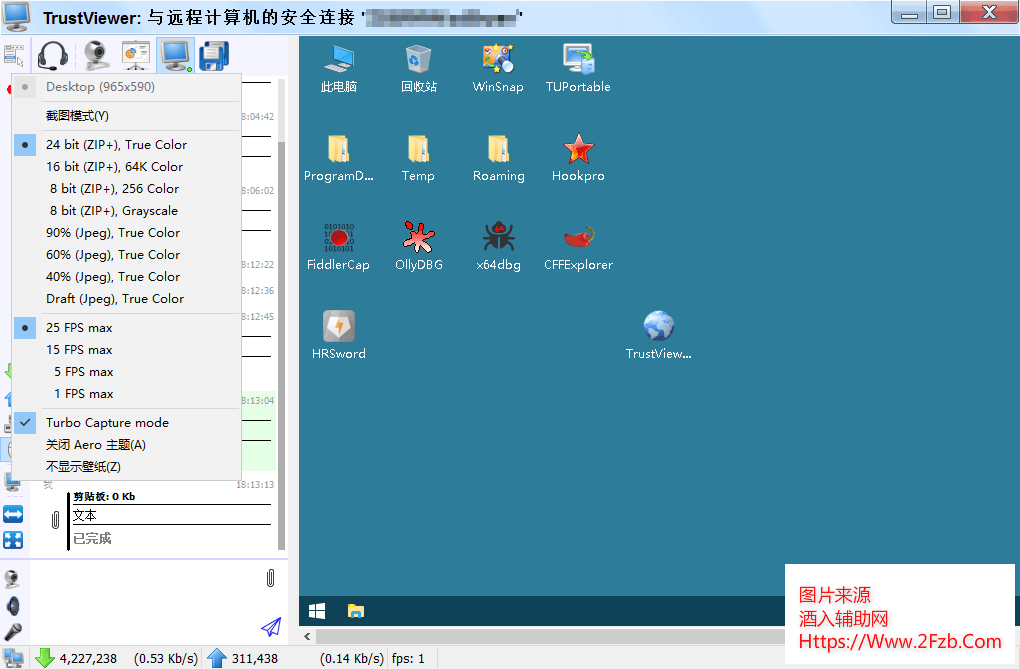This screenshot has height=669, width=1020.
Task: Toggle Turbo Capture mode checkmark
Action: pos(107,423)
